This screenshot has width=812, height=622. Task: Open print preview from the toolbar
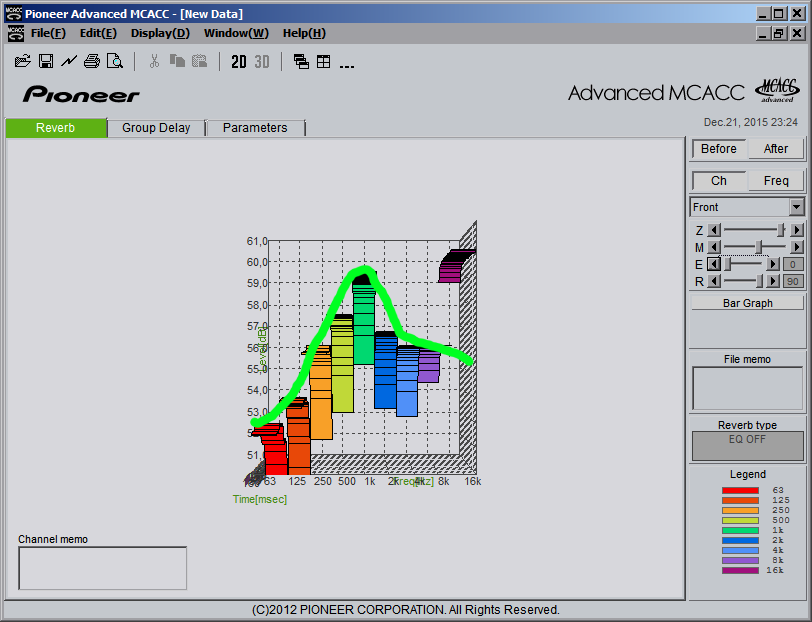pos(114,61)
